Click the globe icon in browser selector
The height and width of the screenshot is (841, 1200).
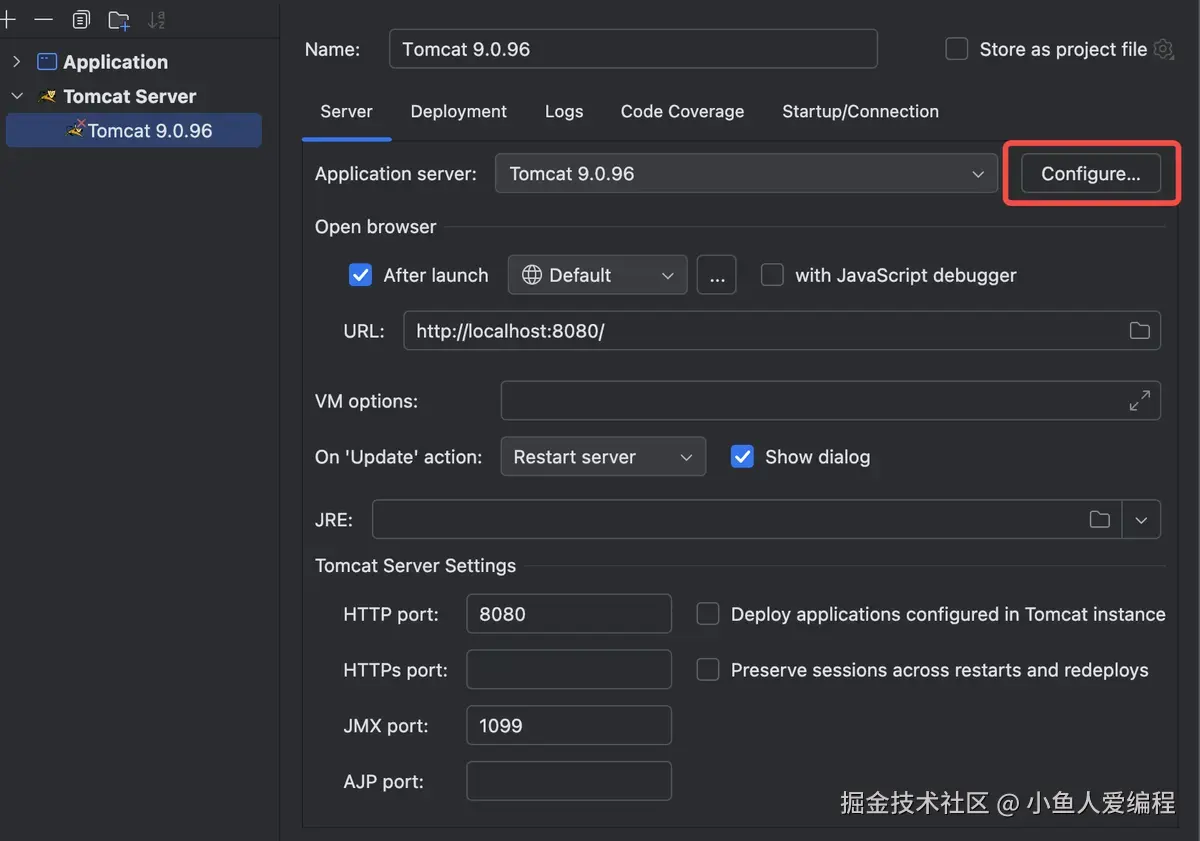(532, 275)
